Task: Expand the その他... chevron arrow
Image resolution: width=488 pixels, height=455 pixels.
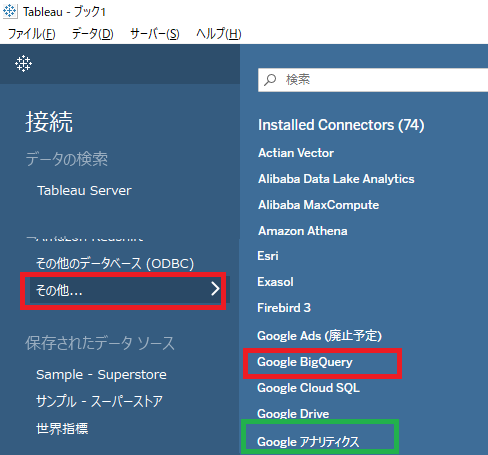Action: pos(215,289)
